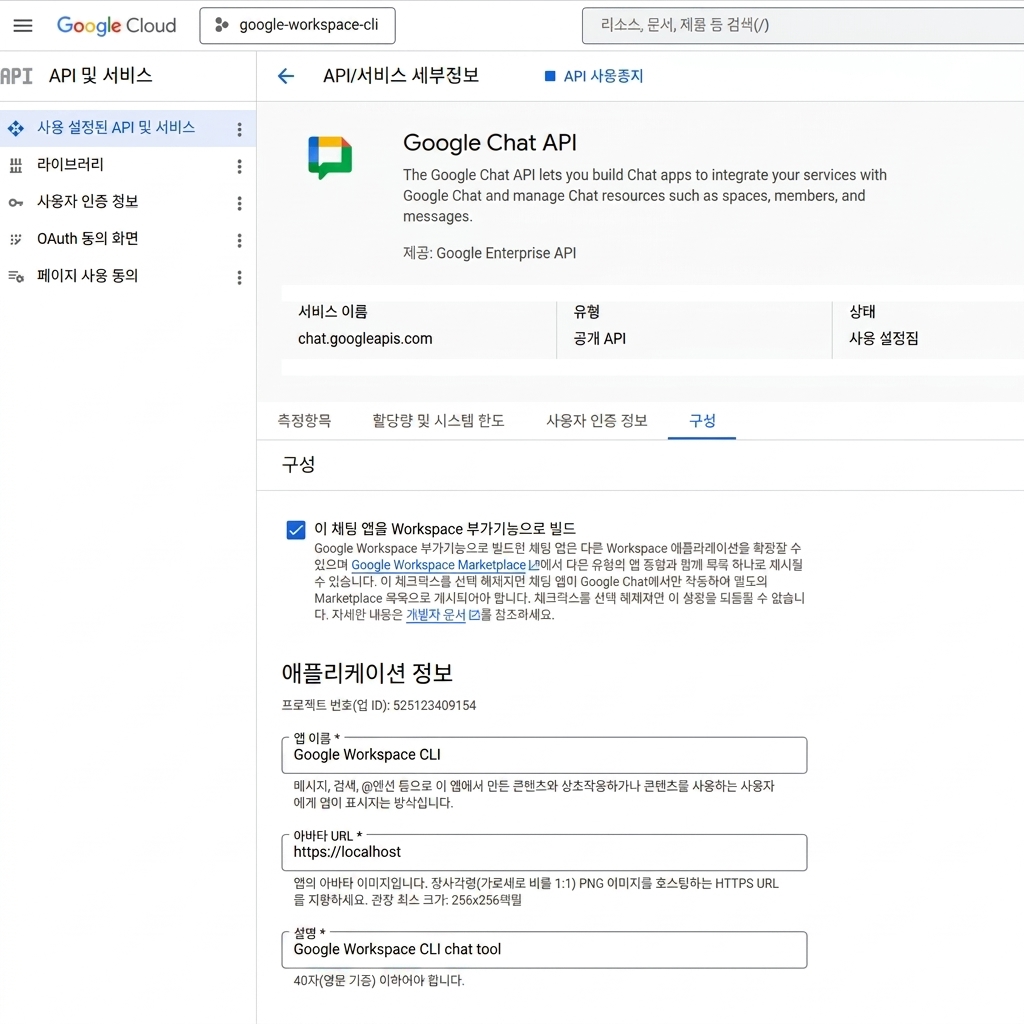The image size is (1024, 1024).
Task: Click the 공개 API type value
Action: coord(600,339)
